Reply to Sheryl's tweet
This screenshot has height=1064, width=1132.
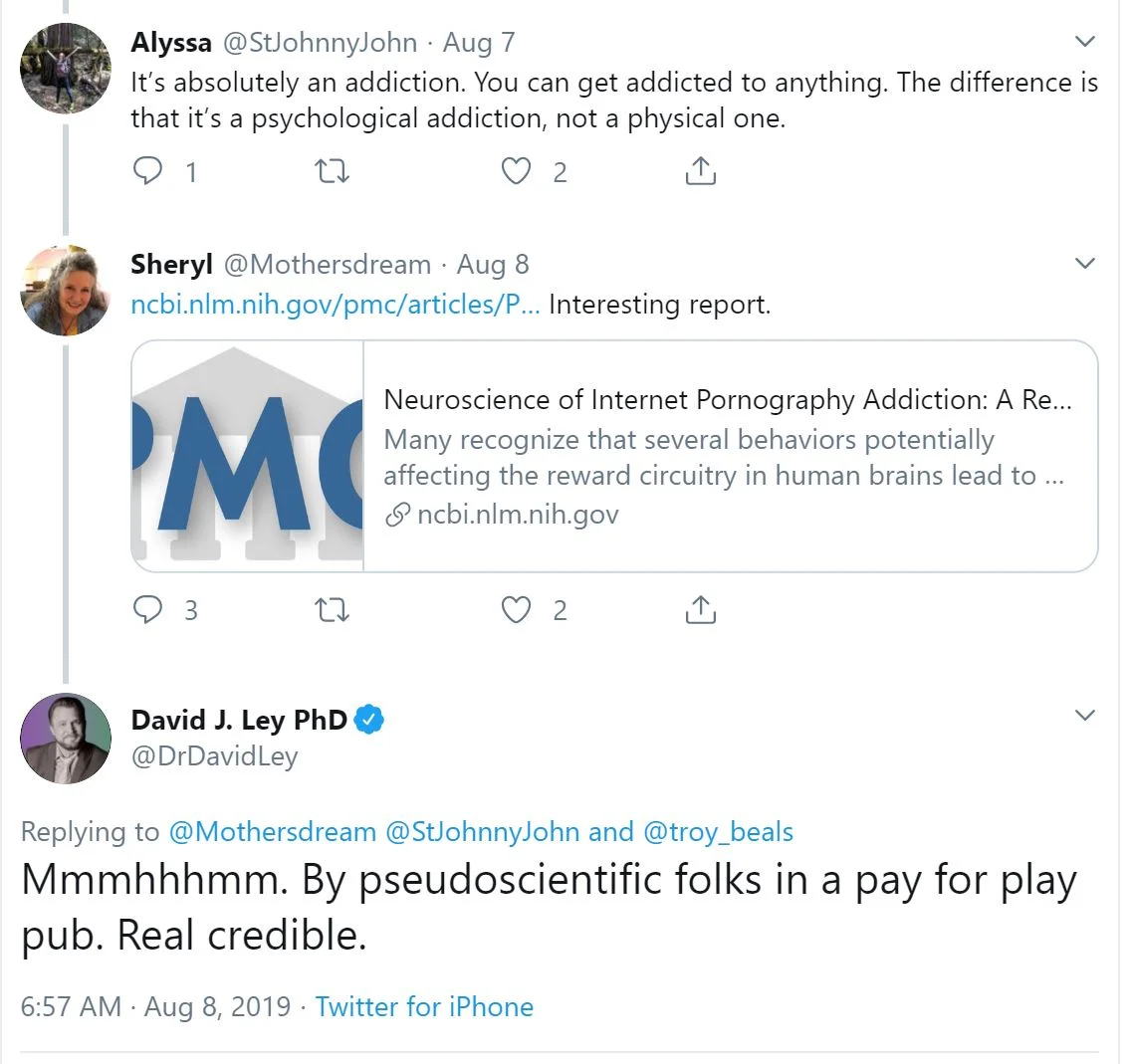[148, 609]
